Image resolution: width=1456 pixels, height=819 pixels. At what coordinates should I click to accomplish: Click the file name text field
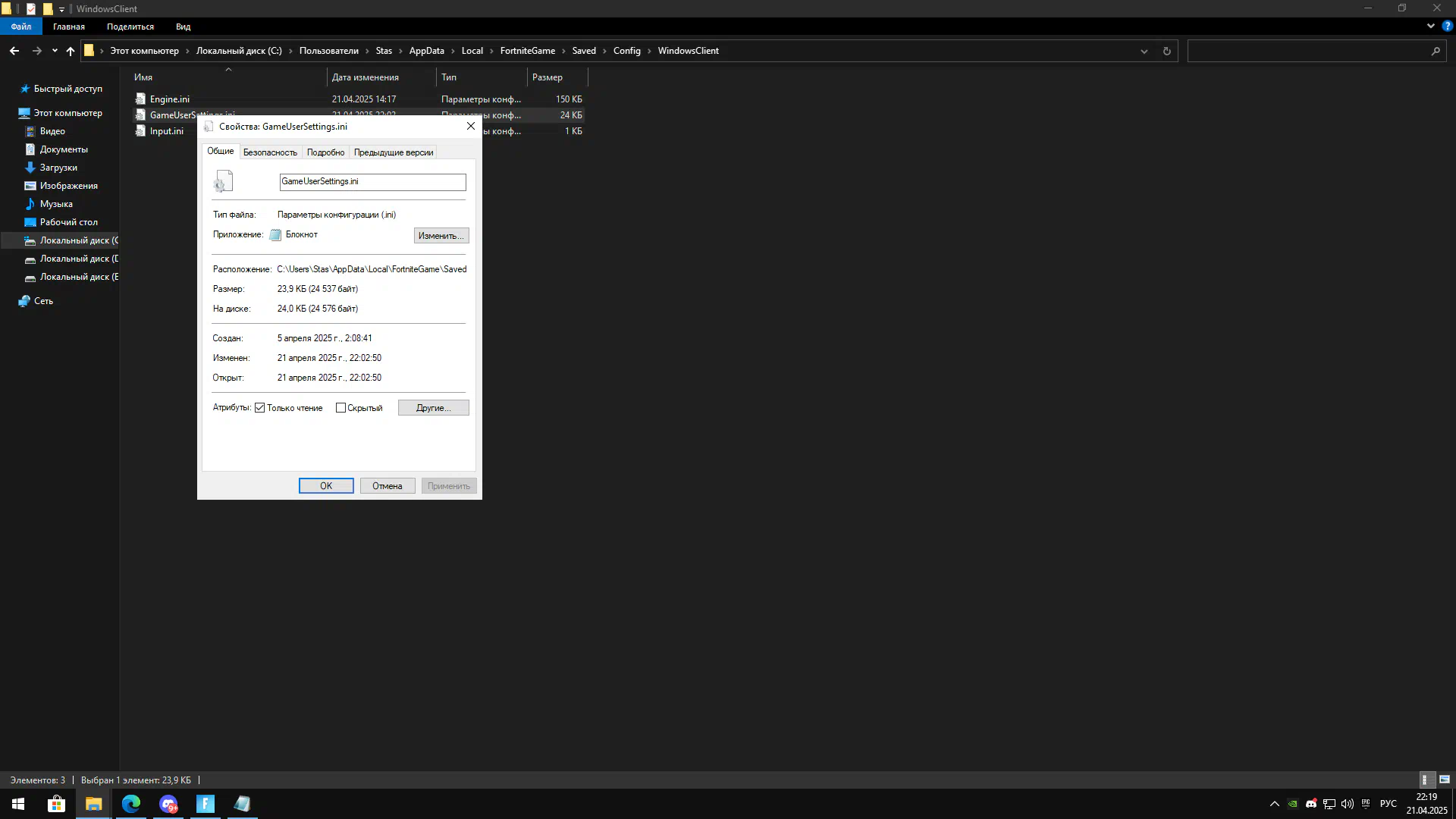(x=372, y=182)
